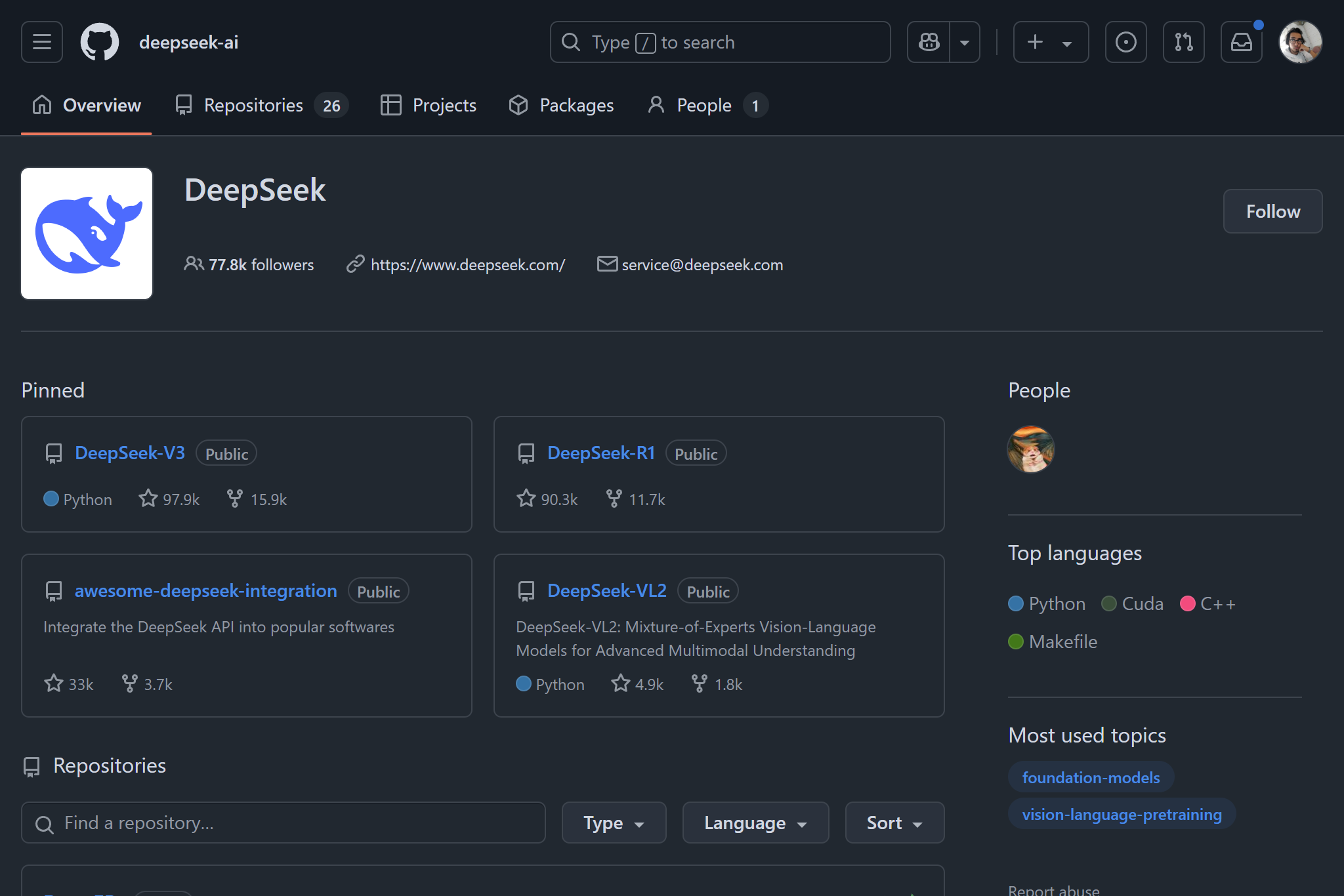Open the foundation-models topic tag

tap(1090, 777)
